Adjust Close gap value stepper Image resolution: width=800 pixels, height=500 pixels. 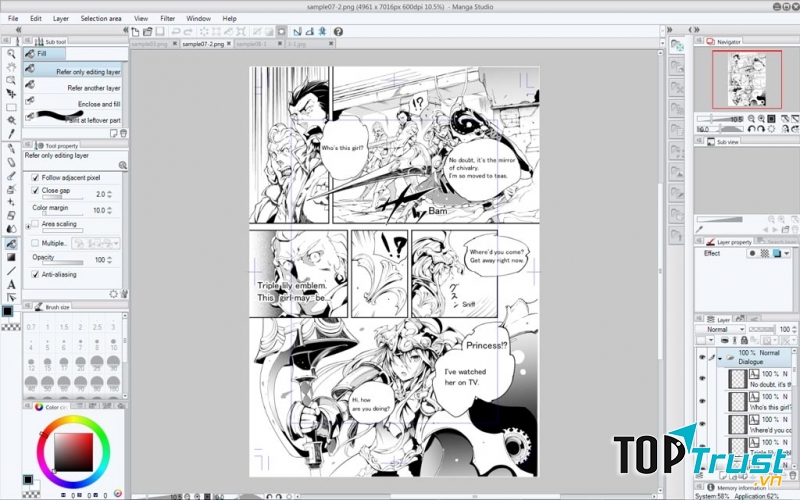[x=109, y=194]
